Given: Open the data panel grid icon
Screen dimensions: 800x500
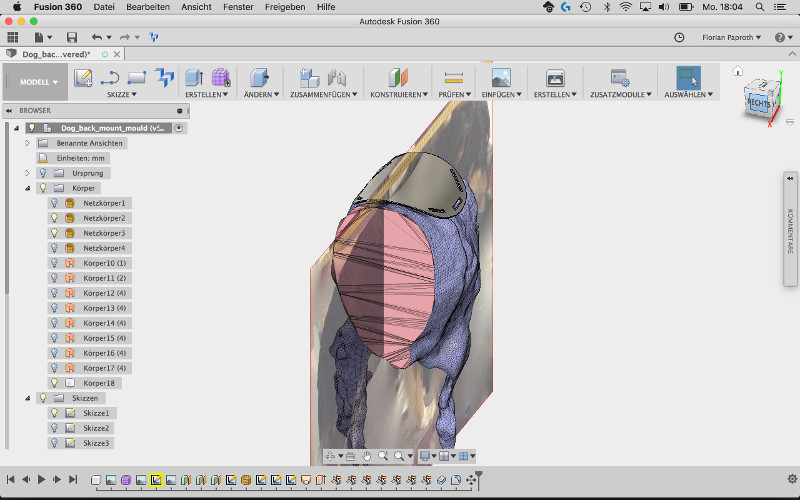Looking at the screenshot, I should click(x=13, y=37).
